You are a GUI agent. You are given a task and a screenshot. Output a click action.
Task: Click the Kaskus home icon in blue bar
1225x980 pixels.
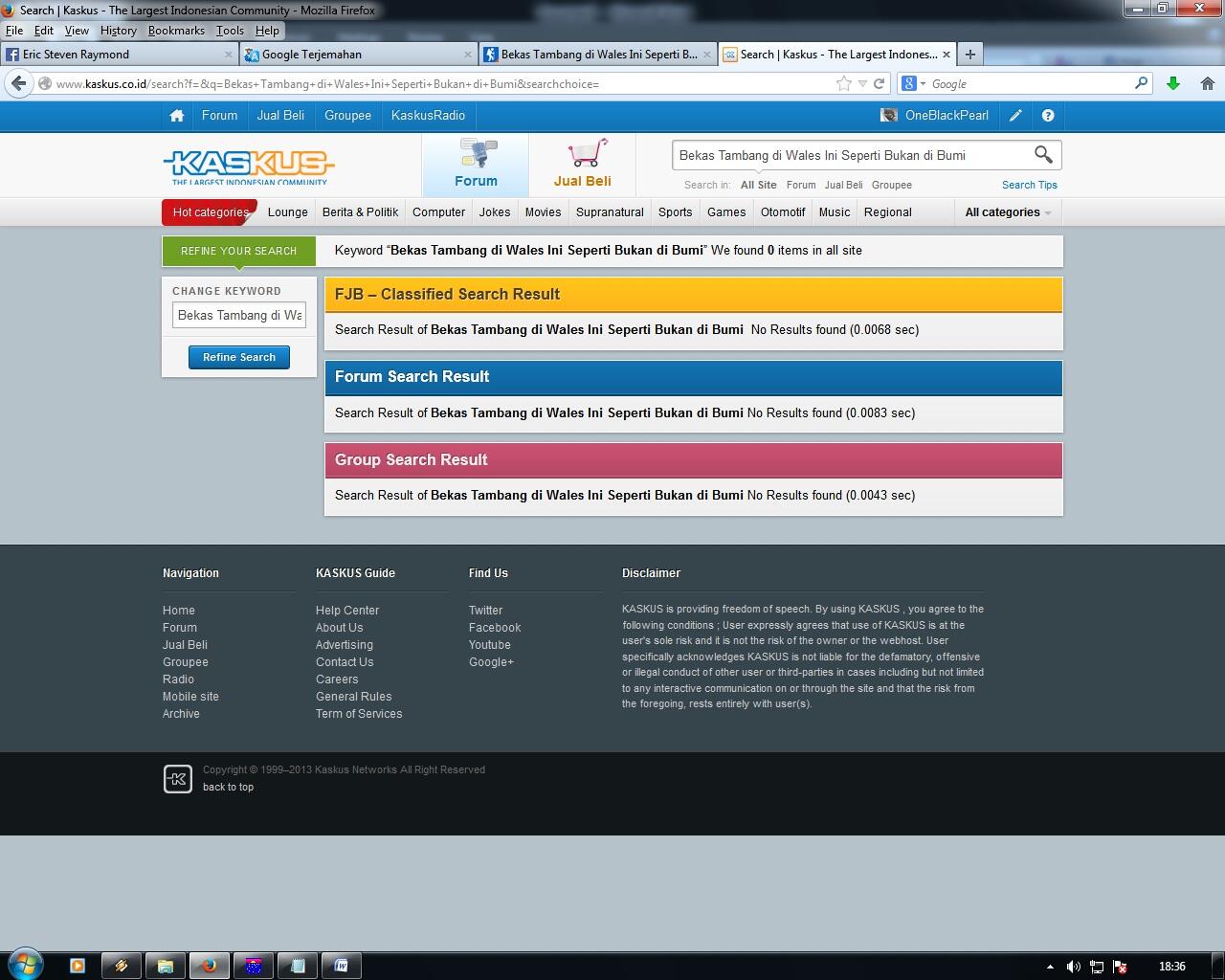[x=176, y=116]
